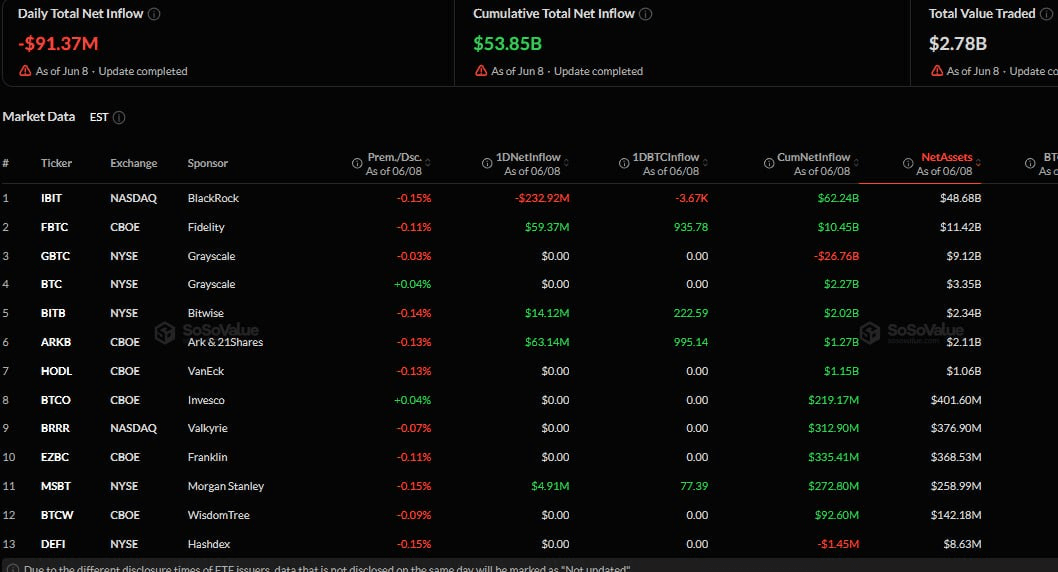This screenshot has height=572, width=1058.
Task: Sort by CumNetInflow using its sort arrows
Action: pos(856,163)
